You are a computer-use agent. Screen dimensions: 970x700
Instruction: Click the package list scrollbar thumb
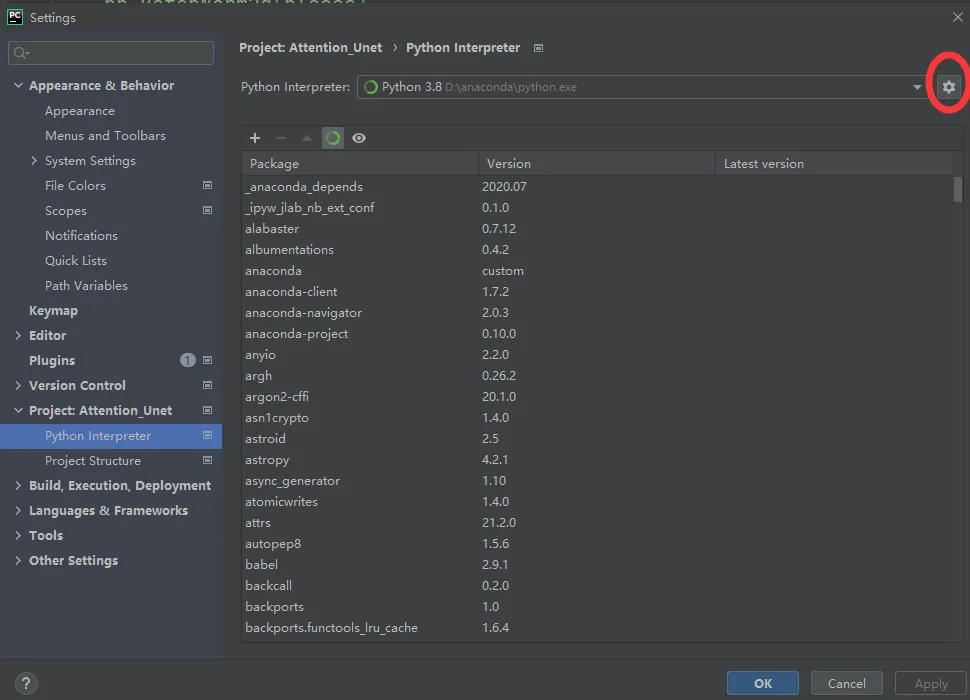click(958, 189)
